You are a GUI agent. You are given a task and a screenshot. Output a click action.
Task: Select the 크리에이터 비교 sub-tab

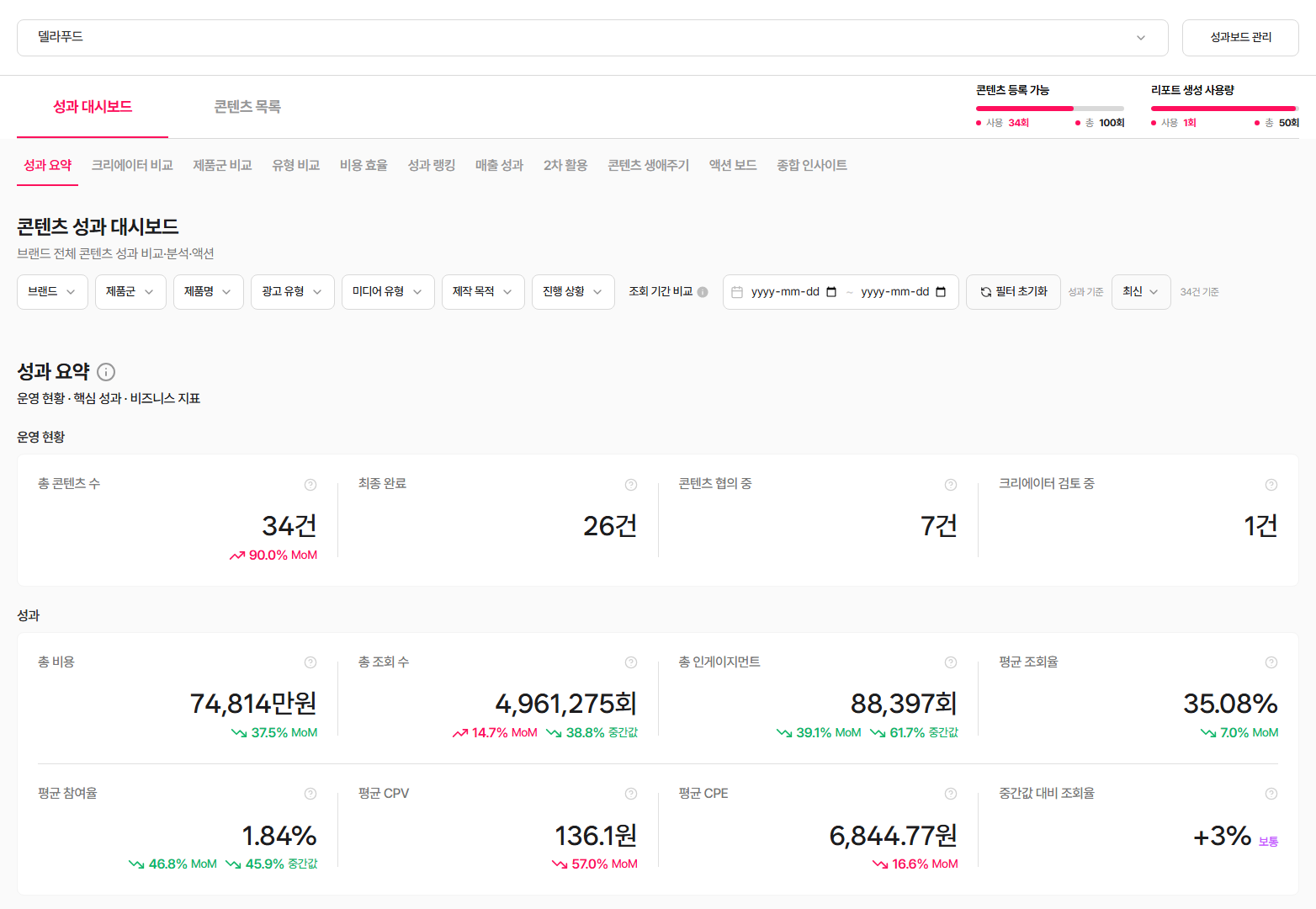click(132, 166)
